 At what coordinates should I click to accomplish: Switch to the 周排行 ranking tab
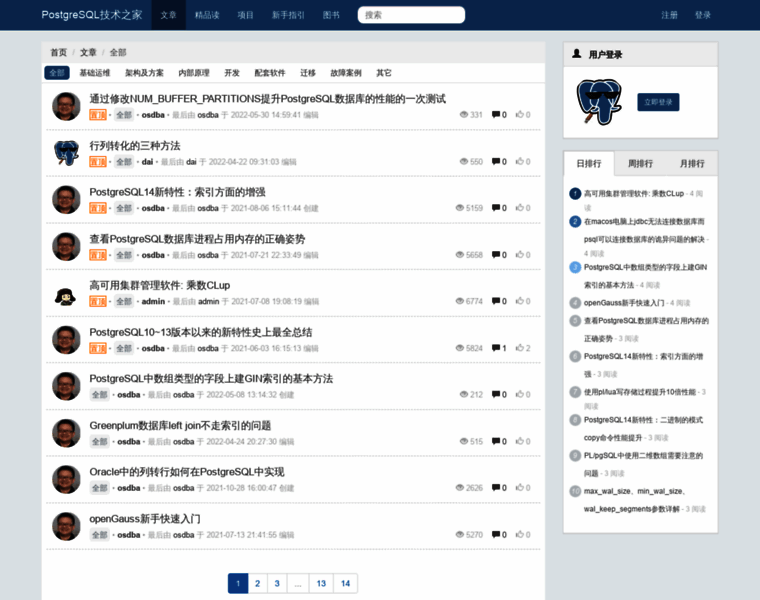pyautogui.click(x=640, y=164)
